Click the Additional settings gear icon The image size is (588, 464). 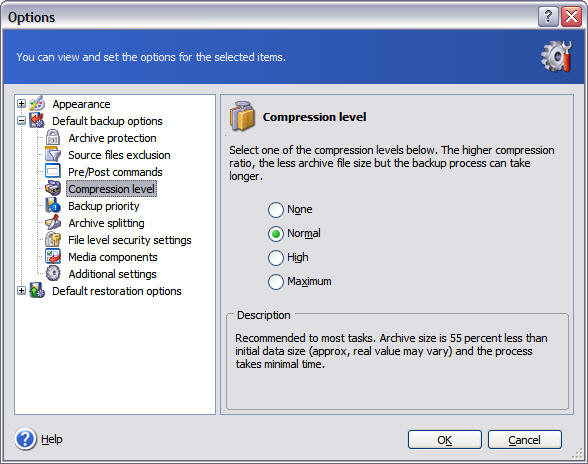click(52, 273)
